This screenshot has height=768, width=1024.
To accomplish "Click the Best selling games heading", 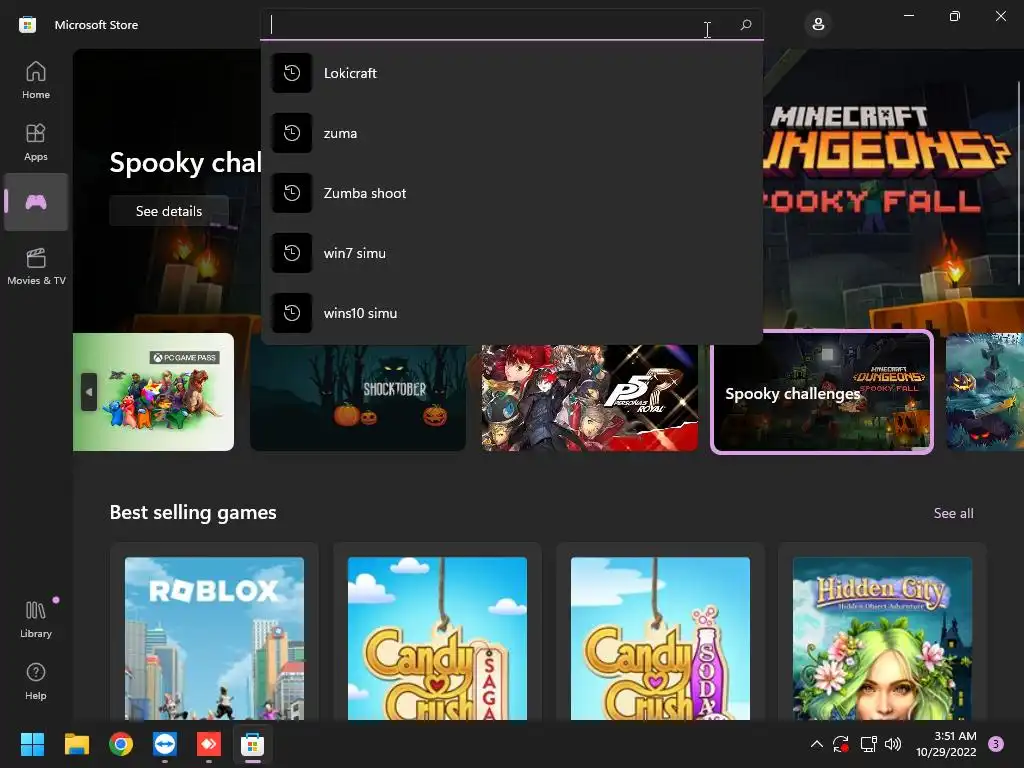I will [x=193, y=513].
